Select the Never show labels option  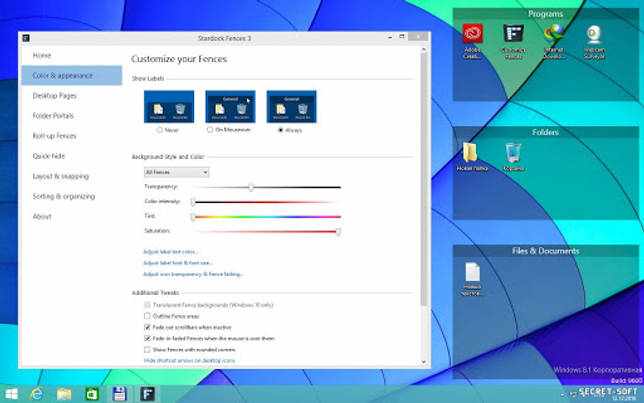[x=159, y=130]
